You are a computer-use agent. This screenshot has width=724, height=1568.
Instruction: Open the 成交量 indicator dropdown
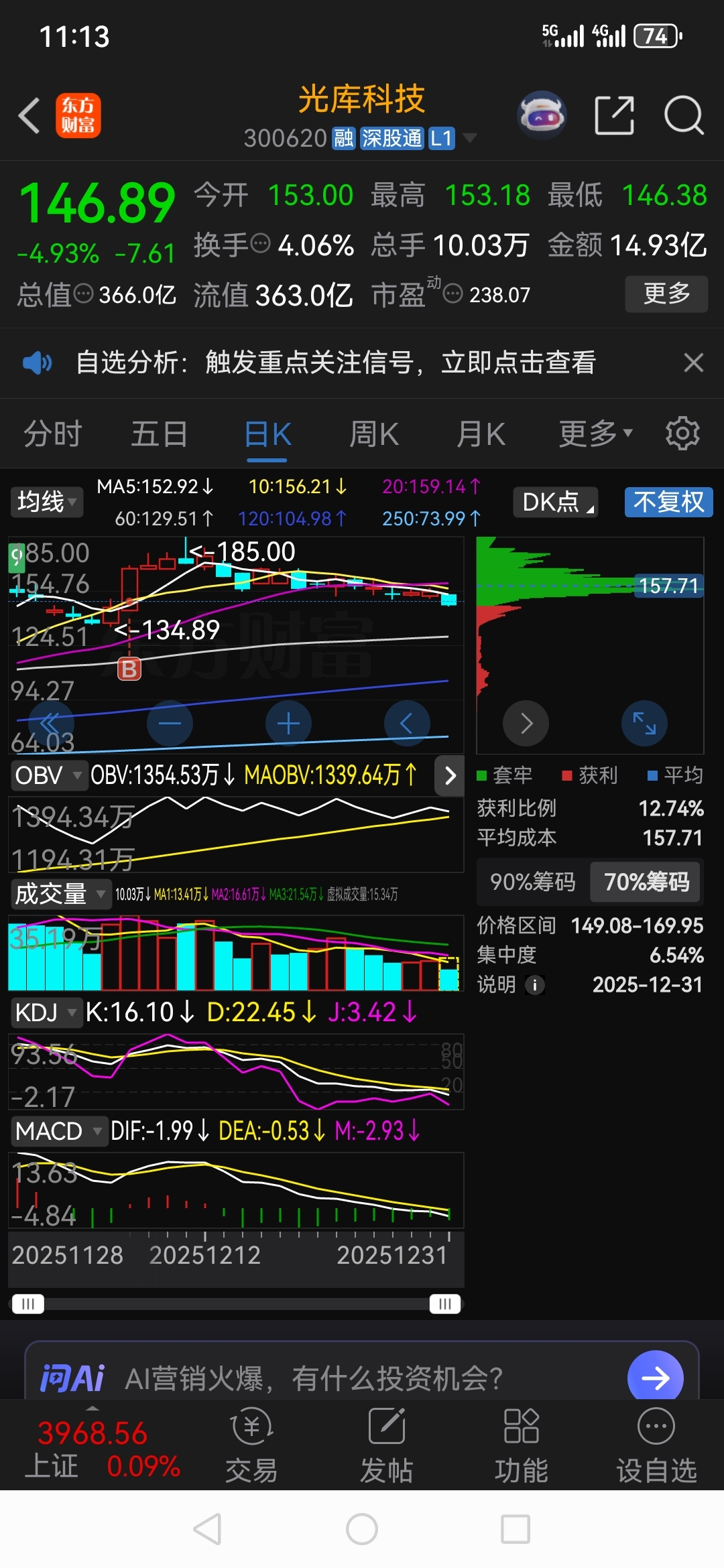coord(60,894)
